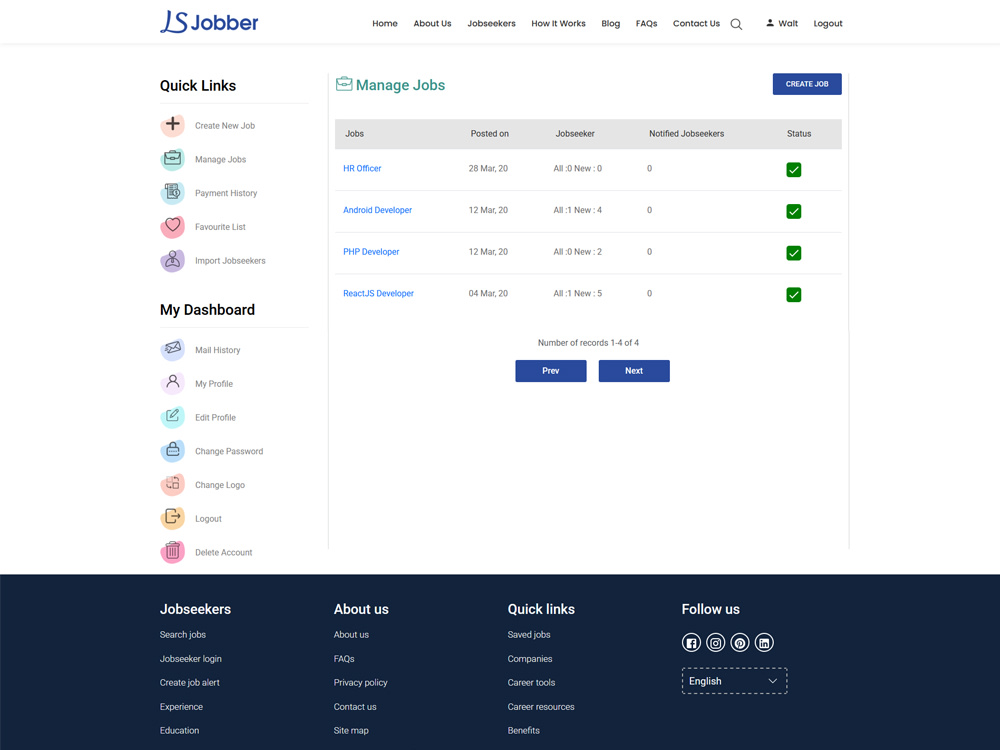The image size is (1000, 750).
Task: Click 'Number of records 1-4 of 4' text
Action: 588,342
